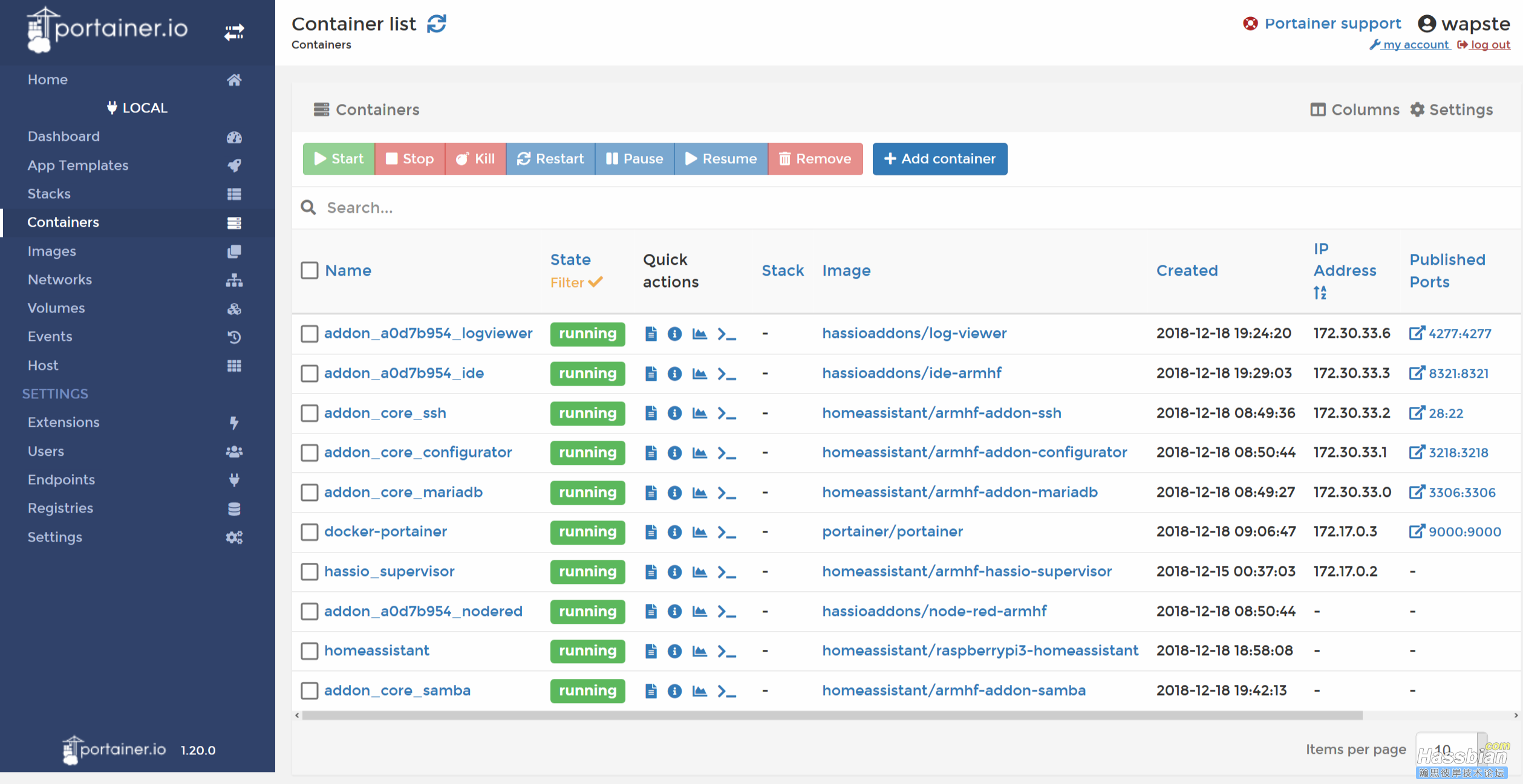Sort the table by Image
Image resolution: width=1523 pixels, height=784 pixels.
click(846, 271)
